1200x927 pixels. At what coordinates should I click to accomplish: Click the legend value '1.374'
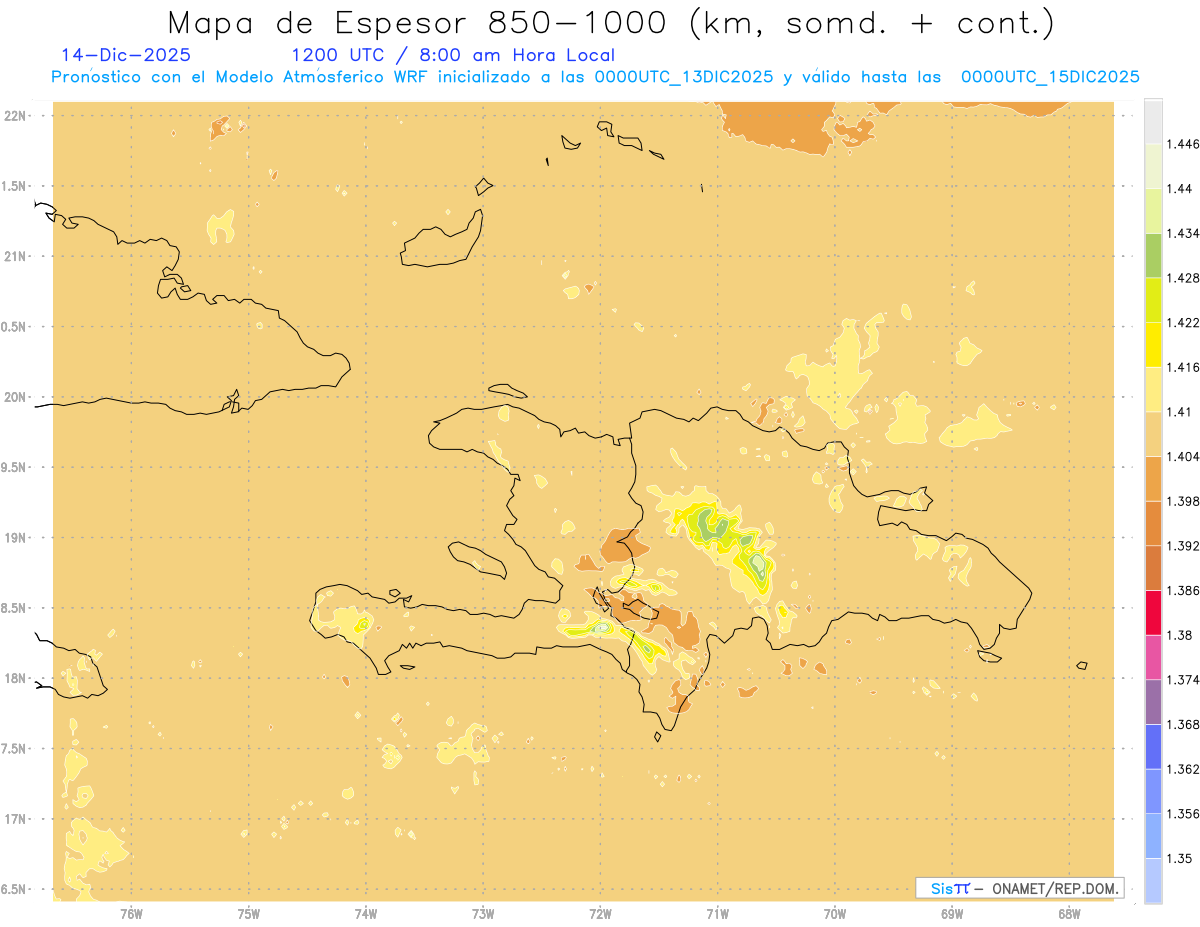click(x=1184, y=680)
